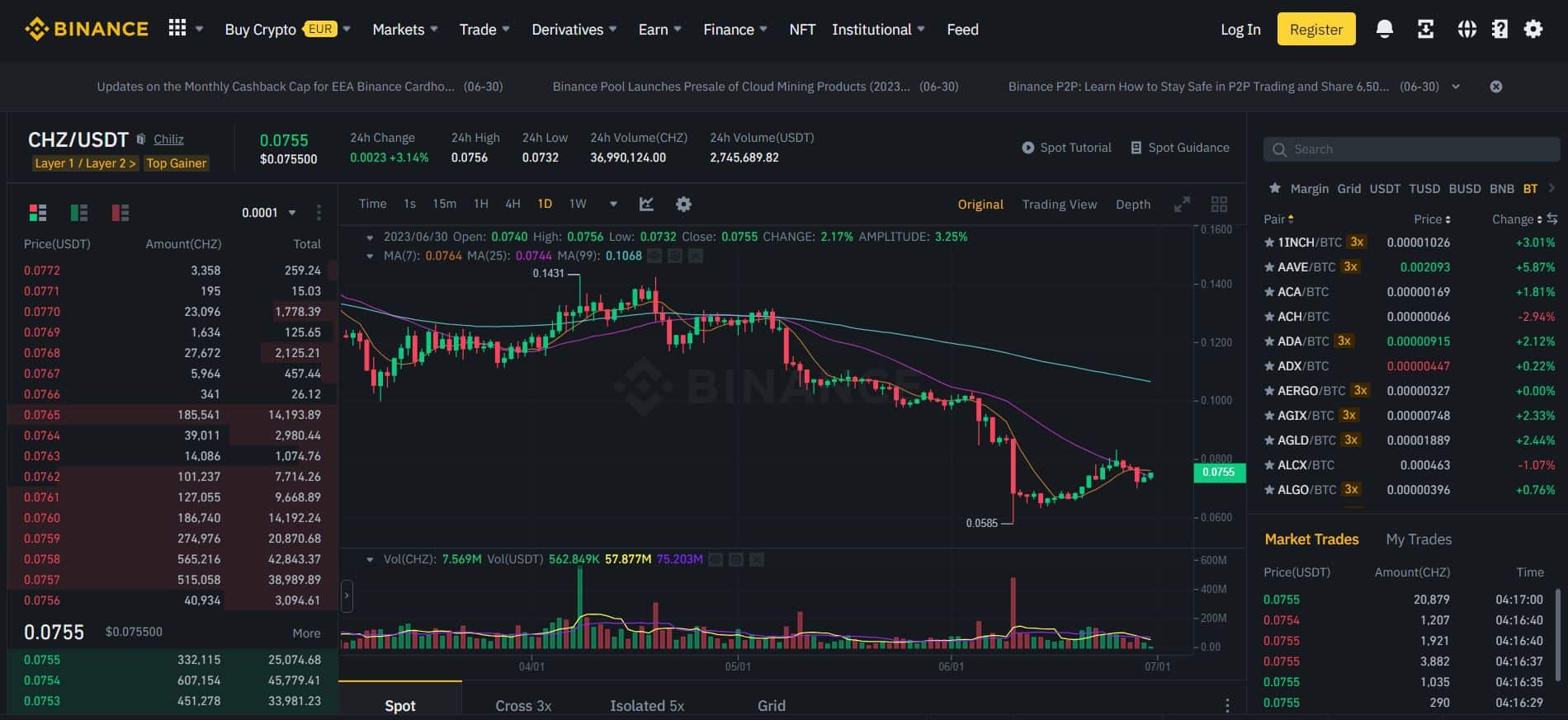The image size is (1568, 720).
Task: Open Spot Guidance
Action: coord(1179,148)
